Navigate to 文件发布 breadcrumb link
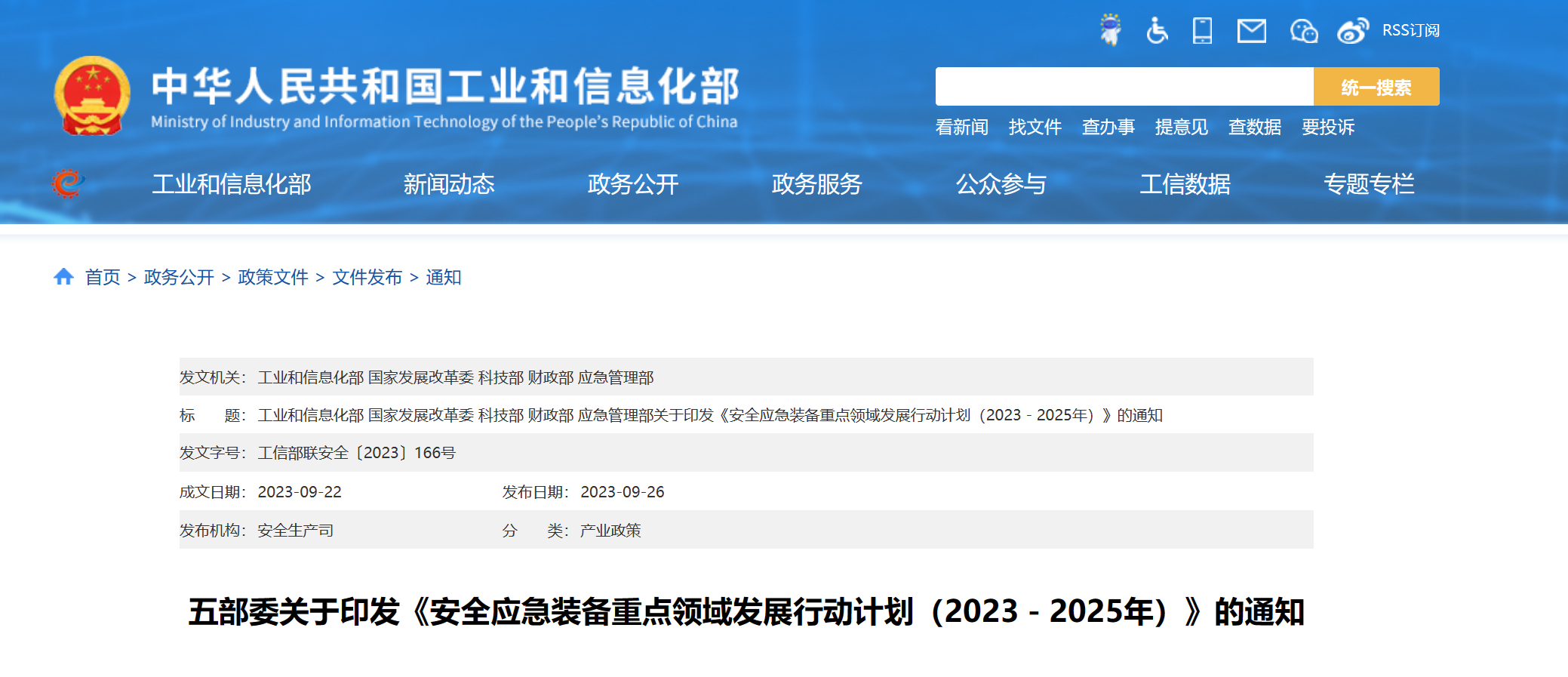This screenshot has height=677, width=1568. pos(367,277)
